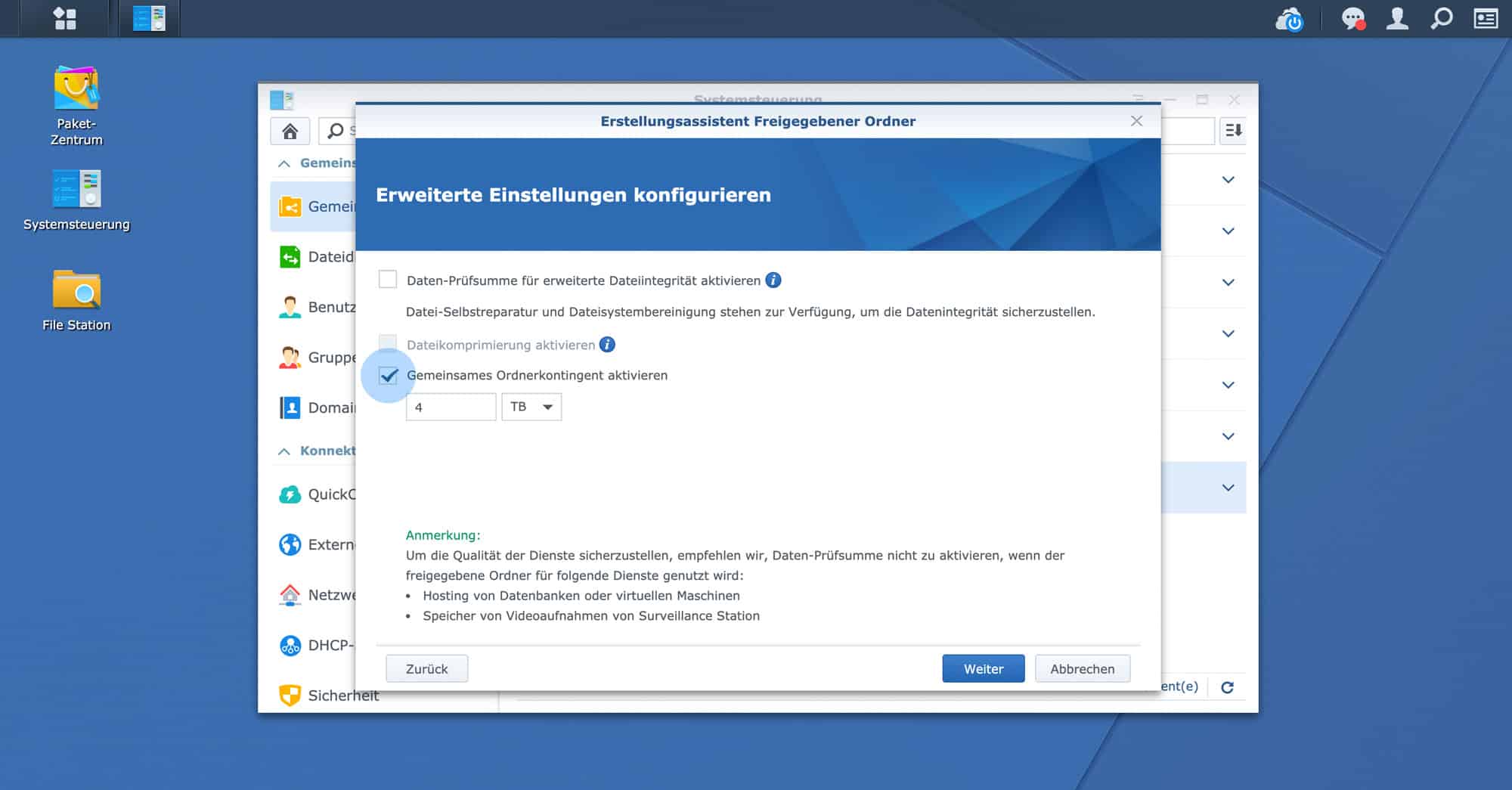Open File Station desktop icon

pyautogui.click(x=76, y=300)
